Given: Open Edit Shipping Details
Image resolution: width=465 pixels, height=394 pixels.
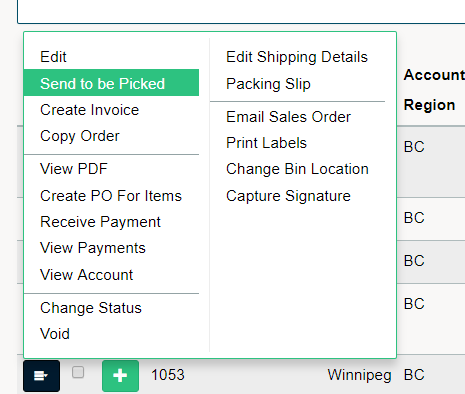Looking at the screenshot, I should click(x=297, y=57).
